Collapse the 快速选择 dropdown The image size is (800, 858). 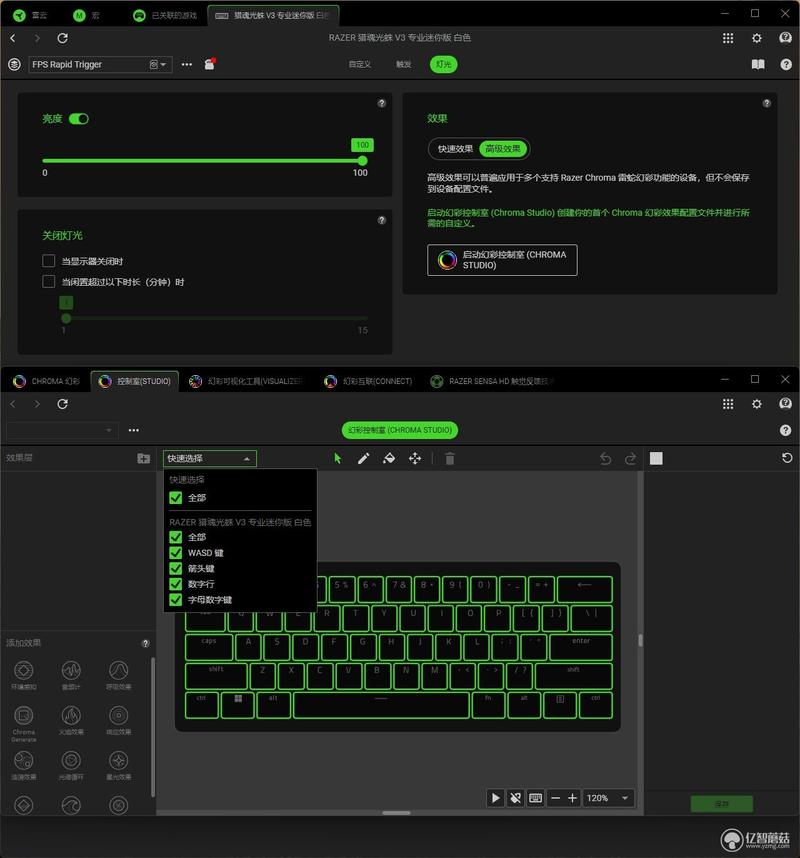[x=210, y=459]
